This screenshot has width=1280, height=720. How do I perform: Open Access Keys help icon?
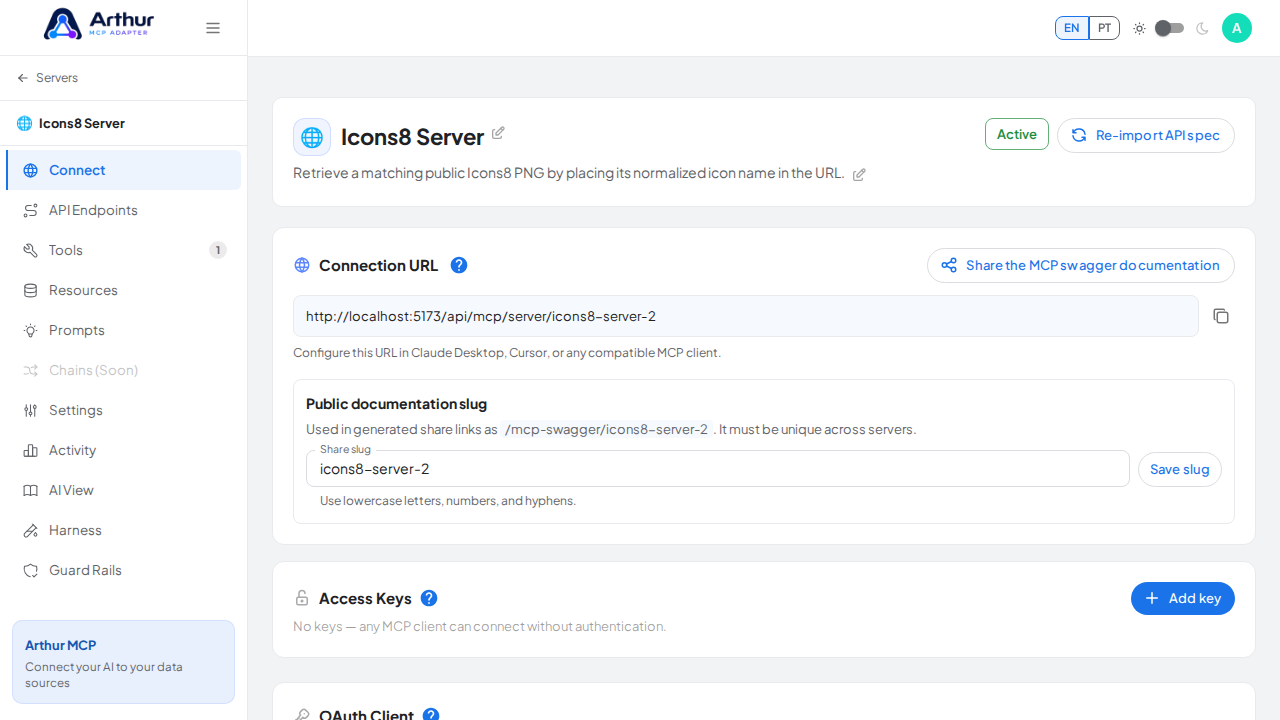[429, 598]
